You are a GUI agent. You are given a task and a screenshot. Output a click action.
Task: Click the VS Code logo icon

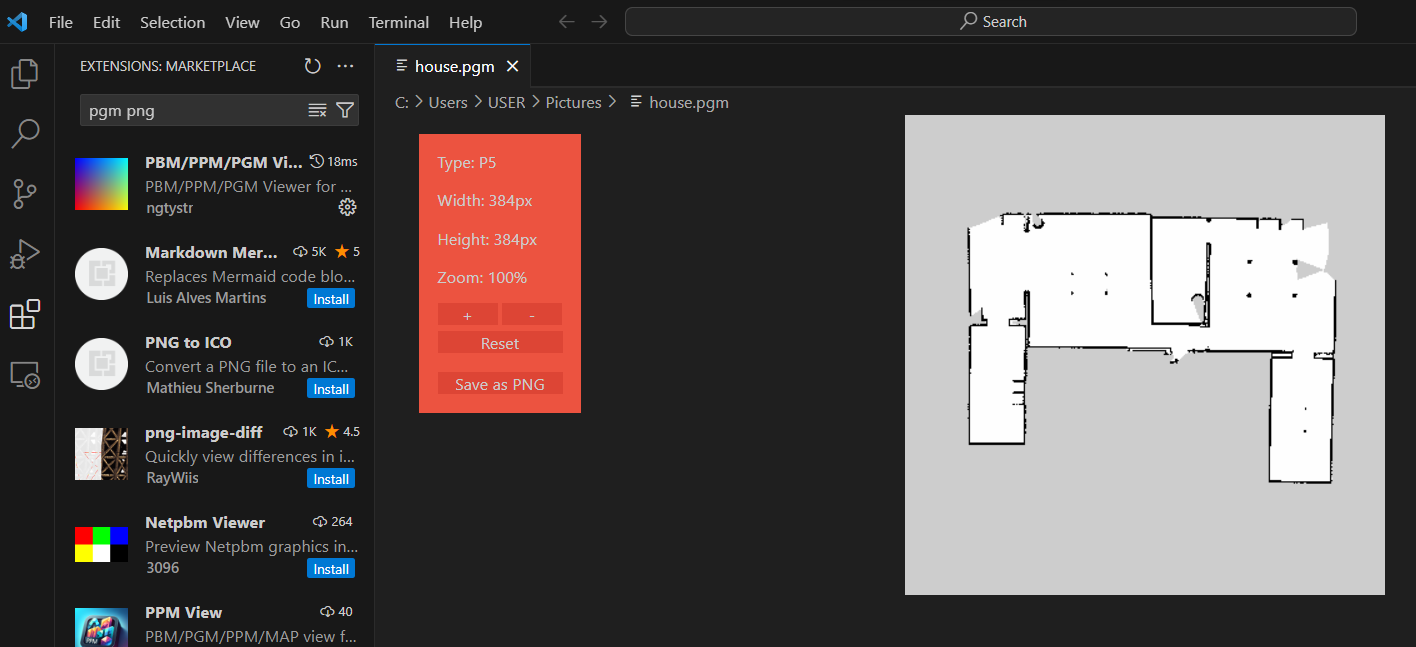click(x=17, y=21)
